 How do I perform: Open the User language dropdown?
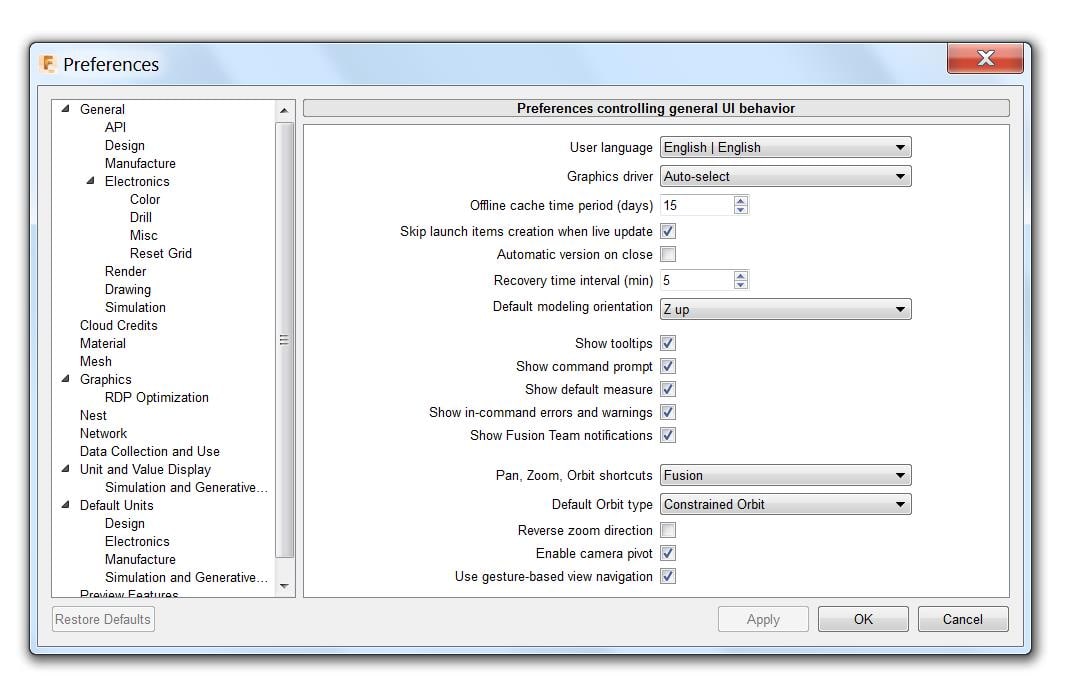point(785,148)
